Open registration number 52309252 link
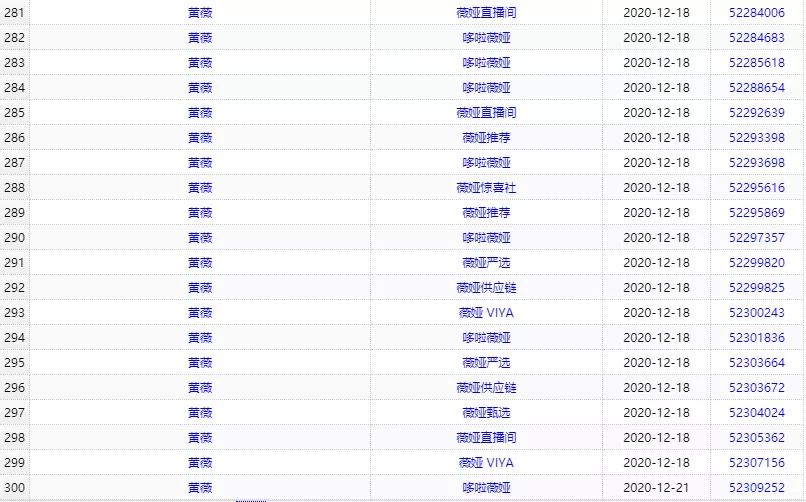The height and width of the screenshot is (502, 806). coord(757,488)
